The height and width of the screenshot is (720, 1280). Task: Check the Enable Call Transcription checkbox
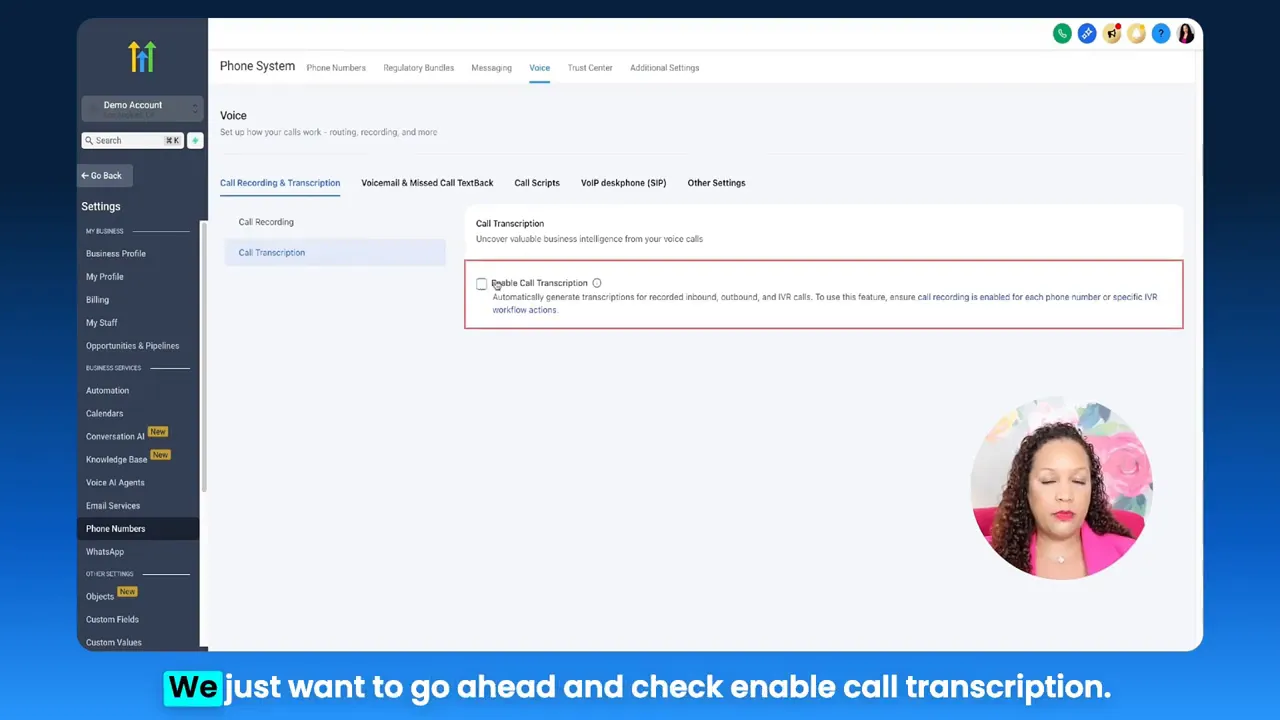pos(481,284)
